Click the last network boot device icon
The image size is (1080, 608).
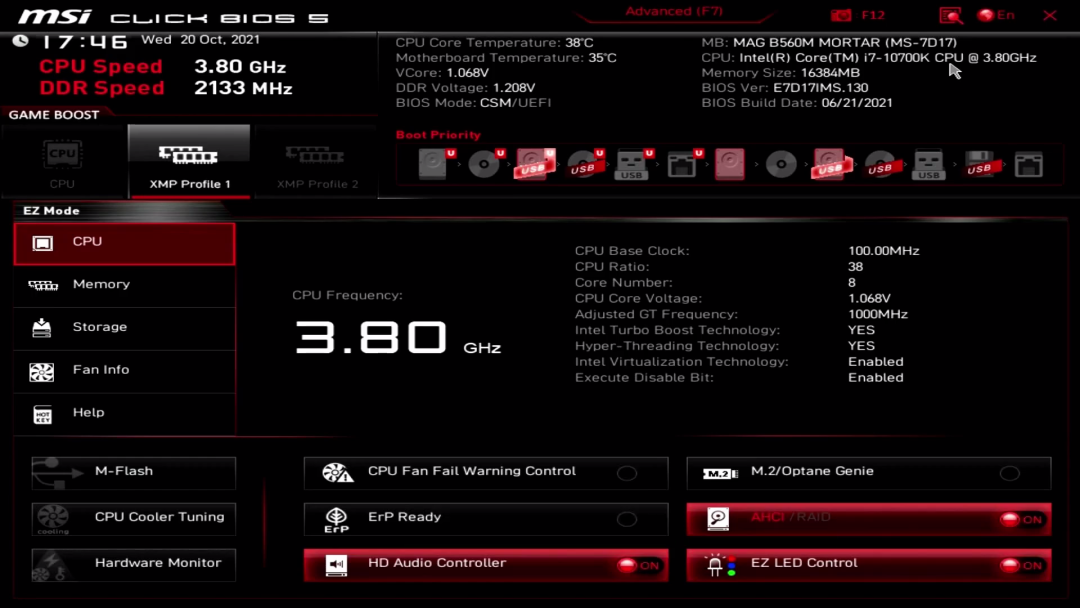(1027, 164)
